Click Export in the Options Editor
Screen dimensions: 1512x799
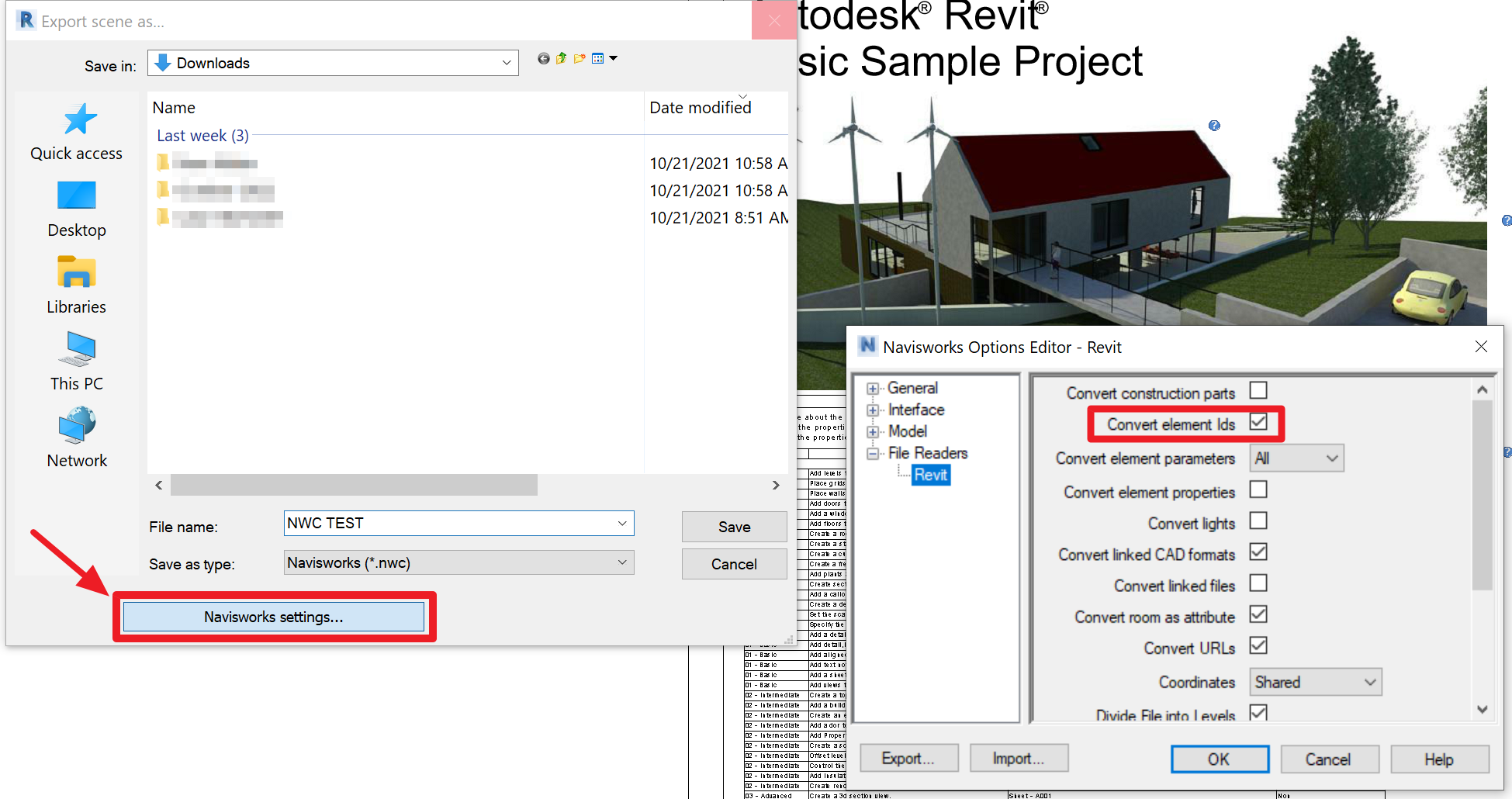pos(908,759)
